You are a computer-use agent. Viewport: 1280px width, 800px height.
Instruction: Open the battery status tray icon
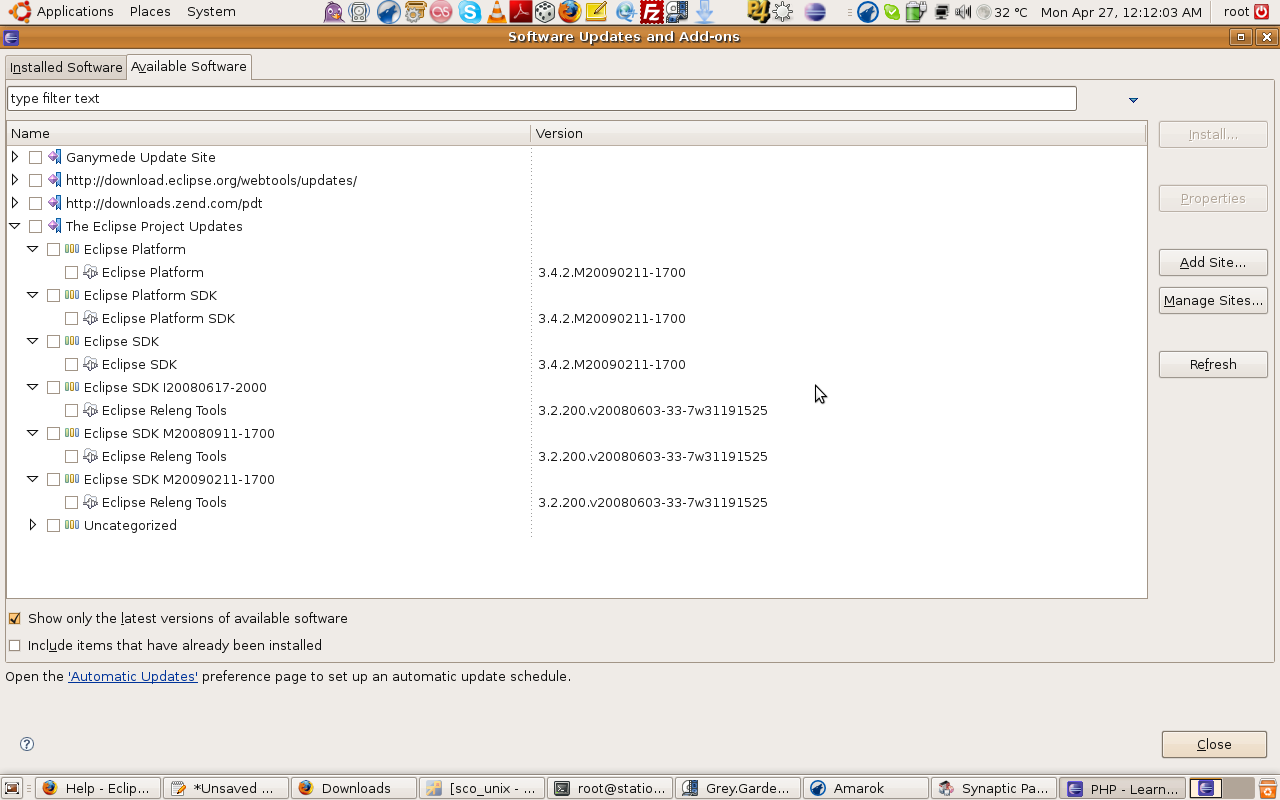[916, 12]
